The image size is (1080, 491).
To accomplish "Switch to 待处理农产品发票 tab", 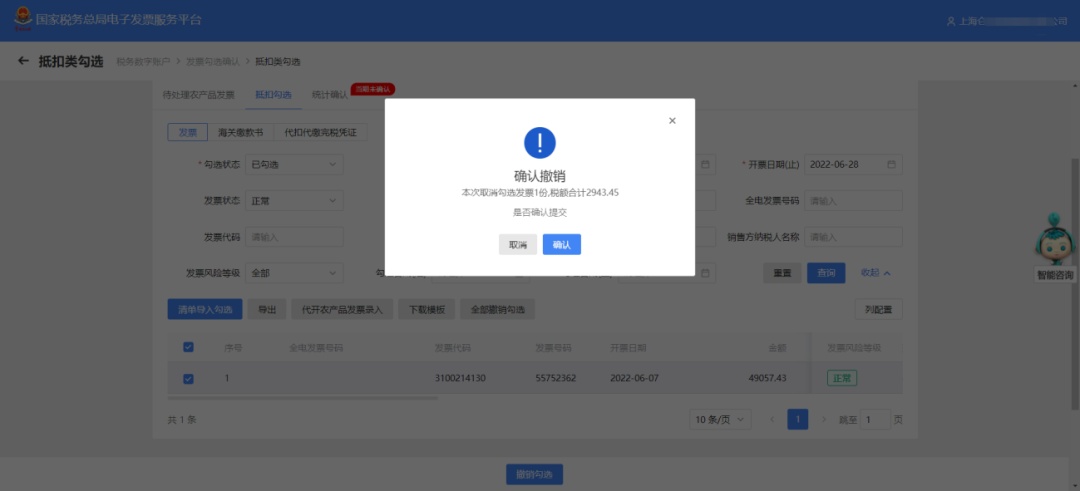I will click(x=198, y=95).
